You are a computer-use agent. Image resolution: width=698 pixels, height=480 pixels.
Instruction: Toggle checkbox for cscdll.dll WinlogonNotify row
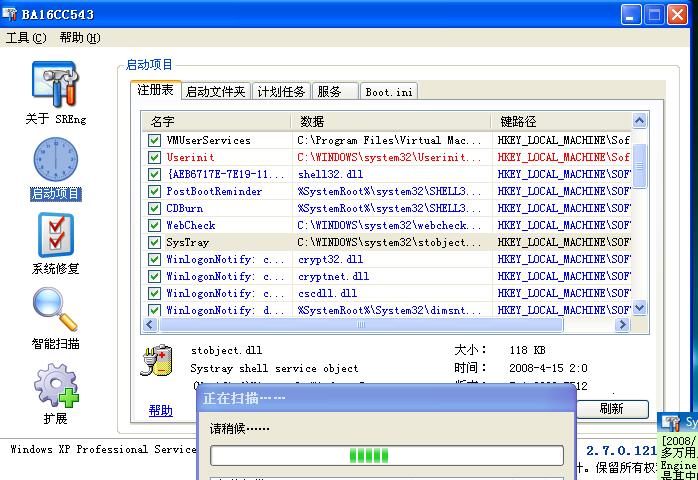(x=154, y=293)
